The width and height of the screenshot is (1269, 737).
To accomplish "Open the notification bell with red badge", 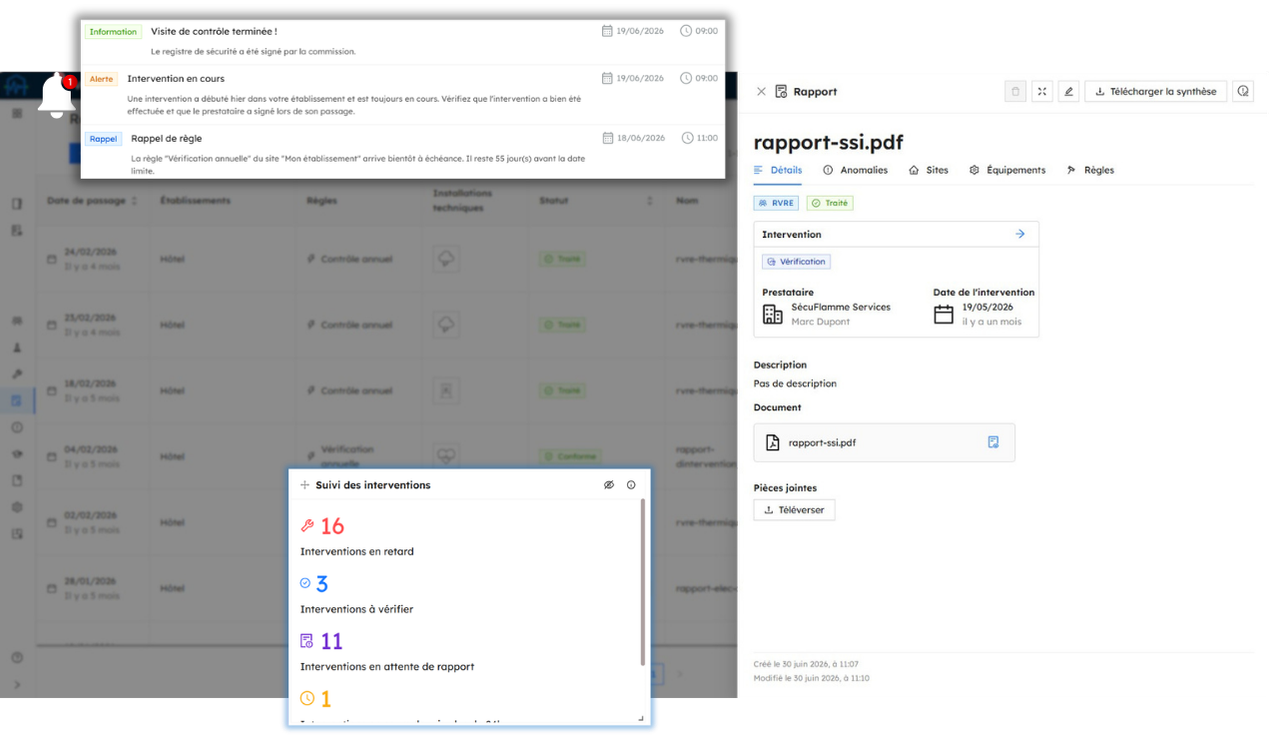I will (x=57, y=97).
